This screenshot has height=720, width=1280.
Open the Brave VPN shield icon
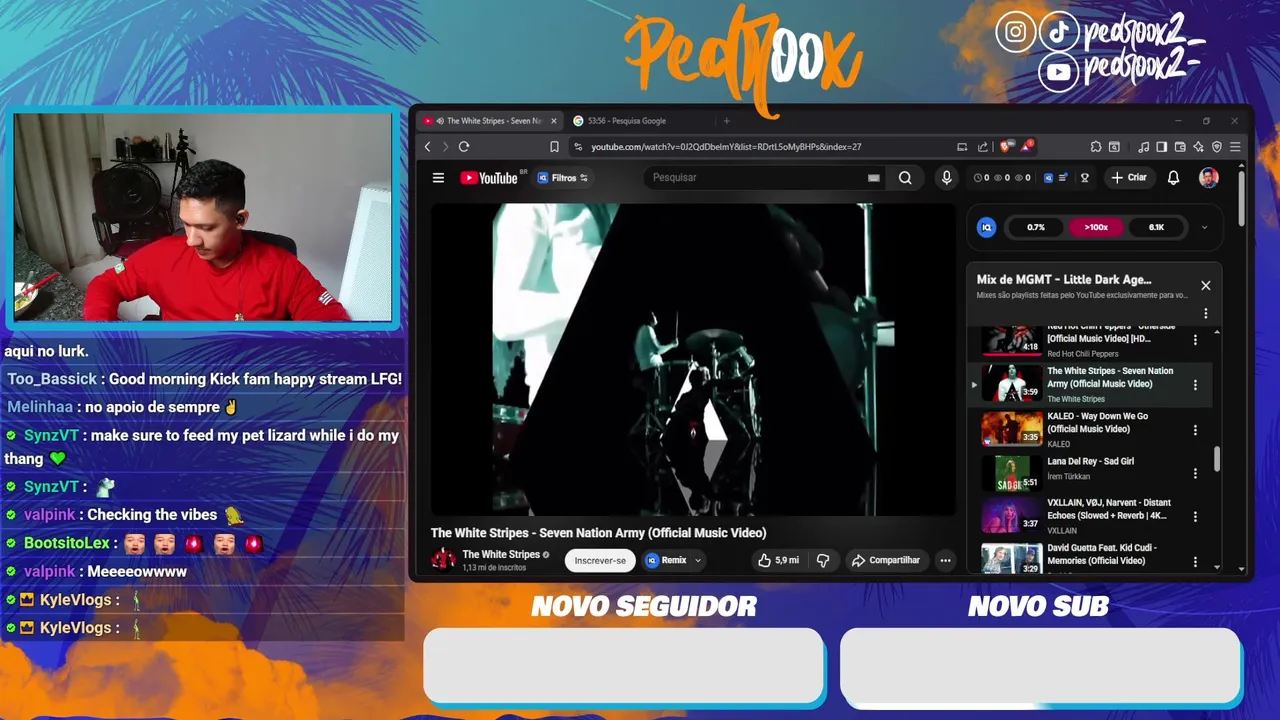pos(1217,146)
